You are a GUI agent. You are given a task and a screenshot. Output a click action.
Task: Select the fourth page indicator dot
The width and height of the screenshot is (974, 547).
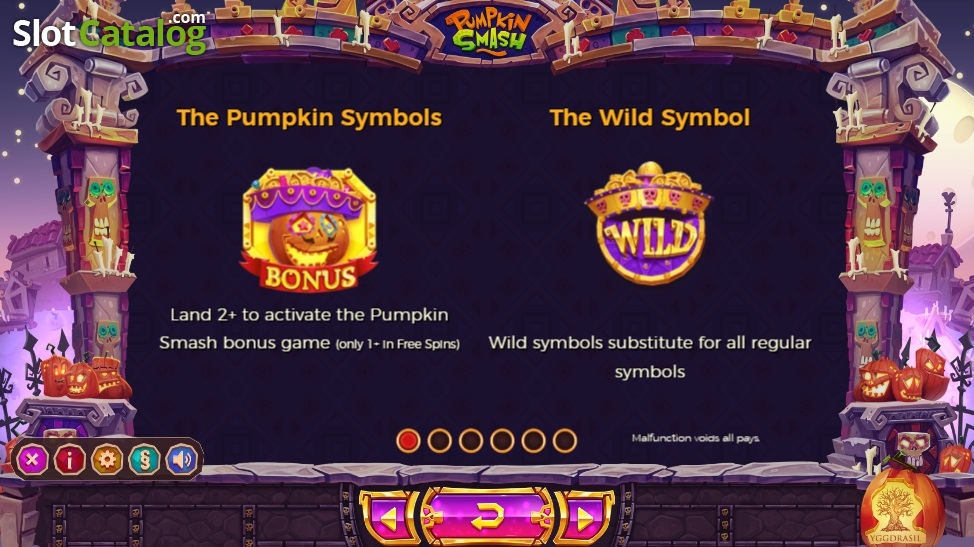coord(502,441)
